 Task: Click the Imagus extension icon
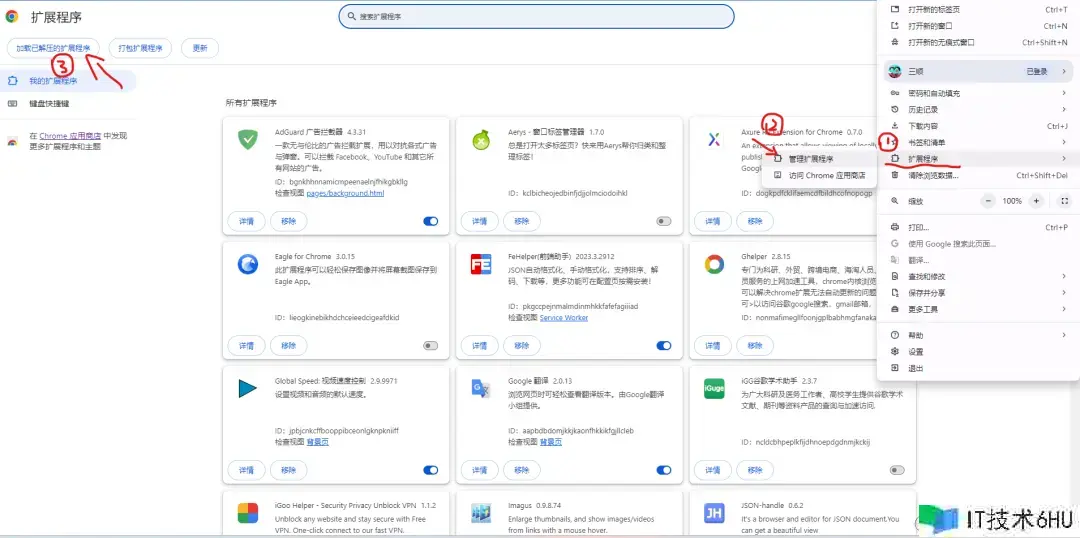(x=481, y=513)
